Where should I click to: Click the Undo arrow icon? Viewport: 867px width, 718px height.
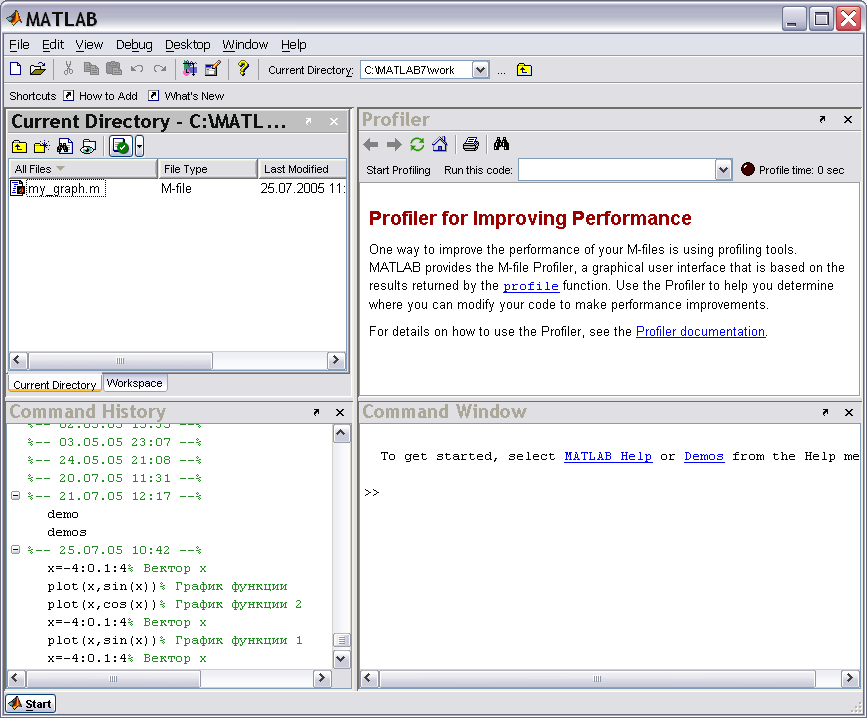tap(137, 69)
